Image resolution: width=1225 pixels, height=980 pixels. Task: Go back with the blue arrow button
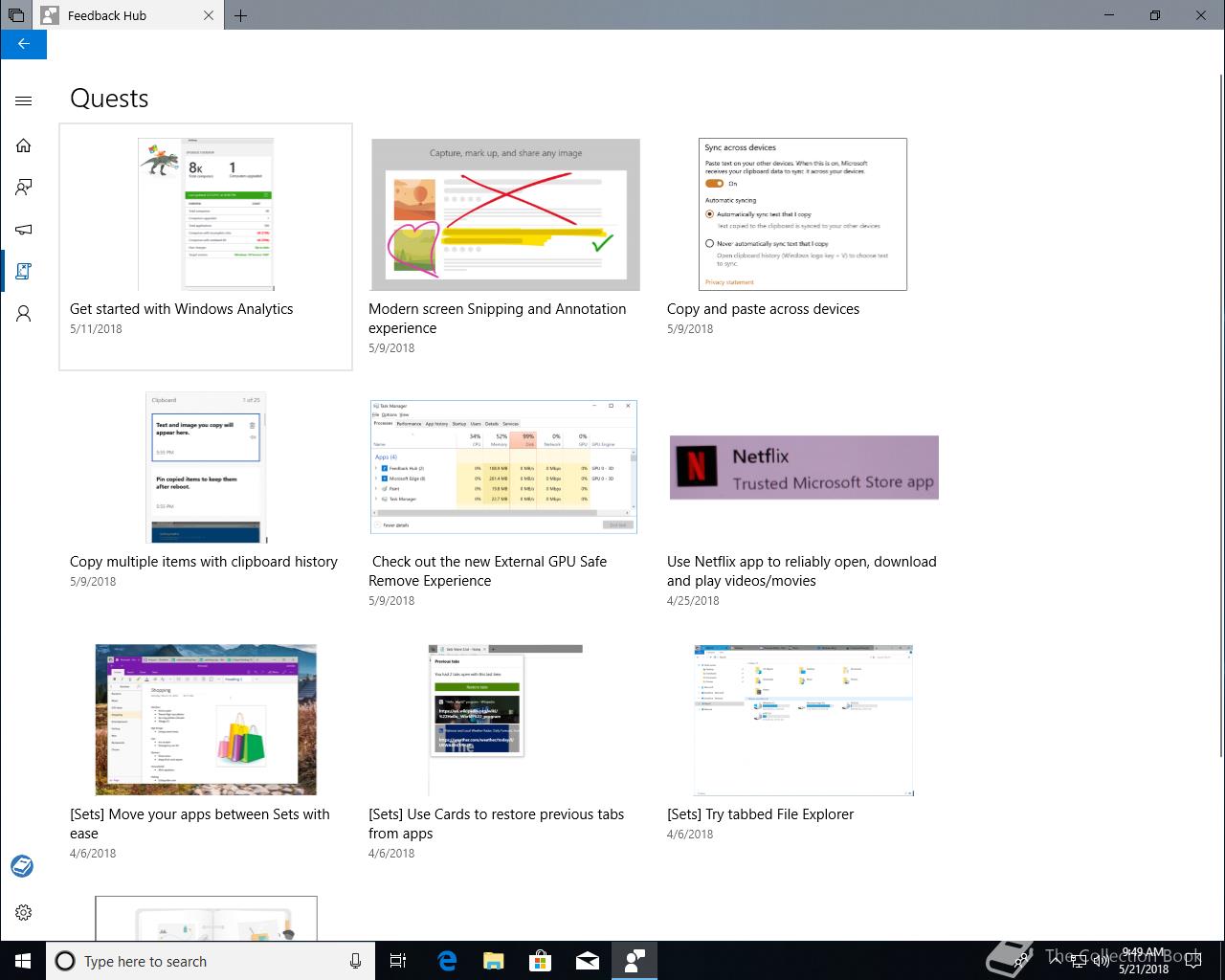pyautogui.click(x=23, y=44)
